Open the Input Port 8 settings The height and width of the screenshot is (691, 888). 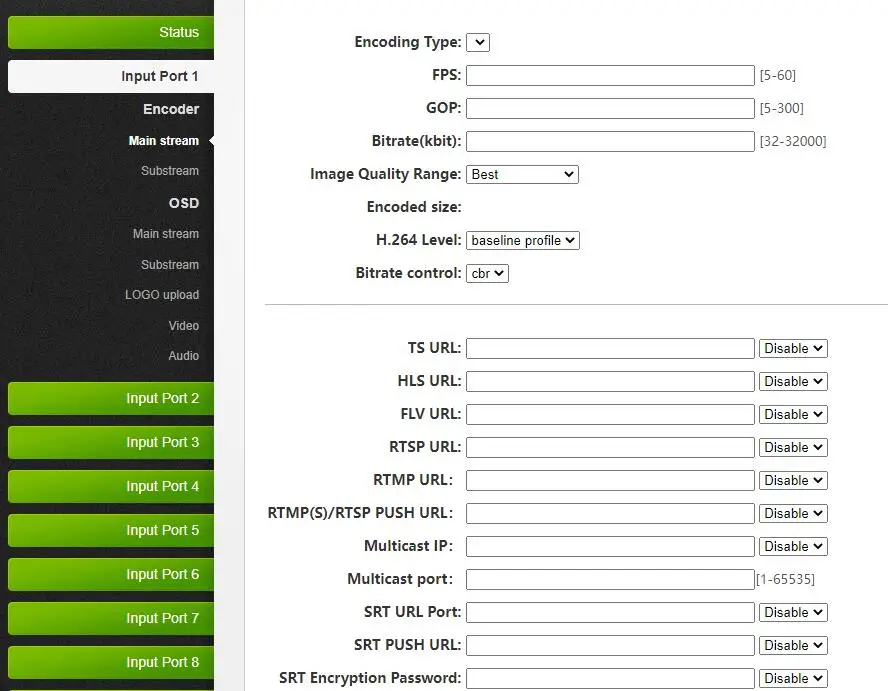(110, 662)
